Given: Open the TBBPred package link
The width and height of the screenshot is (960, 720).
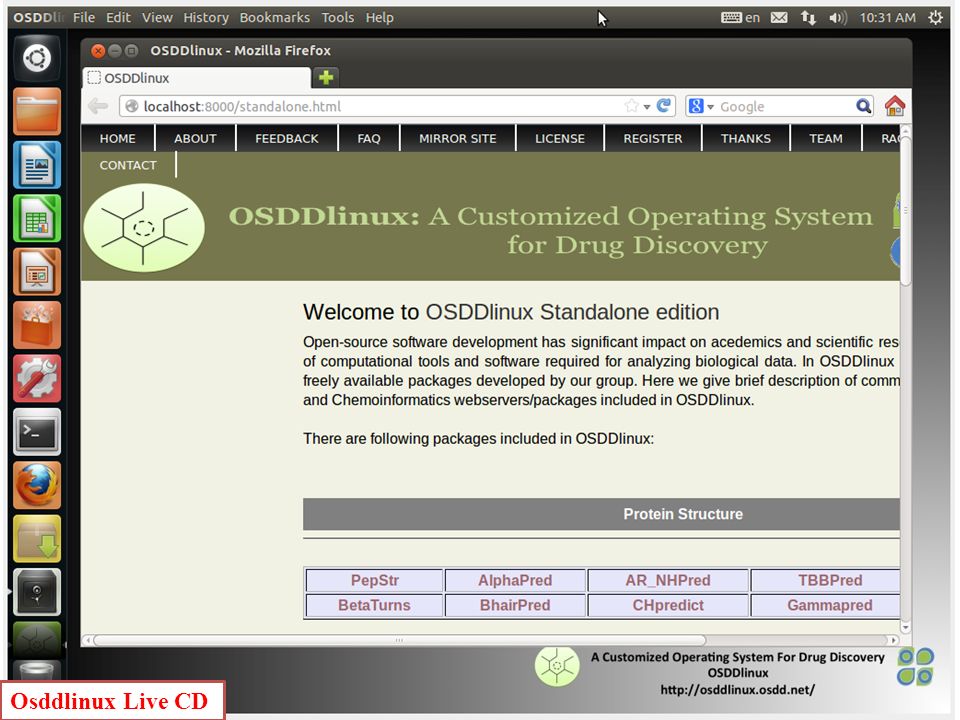Looking at the screenshot, I should [830, 580].
